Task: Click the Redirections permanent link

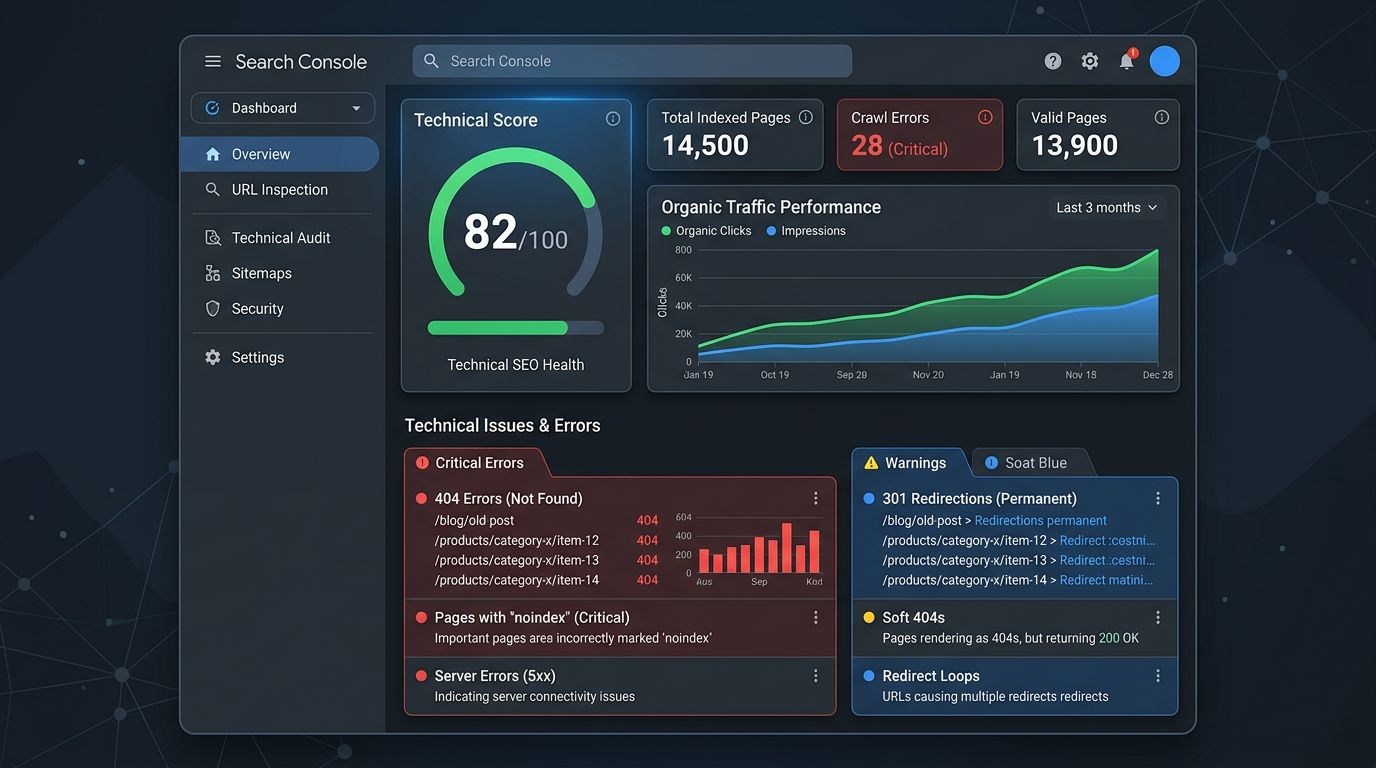Action: [1041, 520]
